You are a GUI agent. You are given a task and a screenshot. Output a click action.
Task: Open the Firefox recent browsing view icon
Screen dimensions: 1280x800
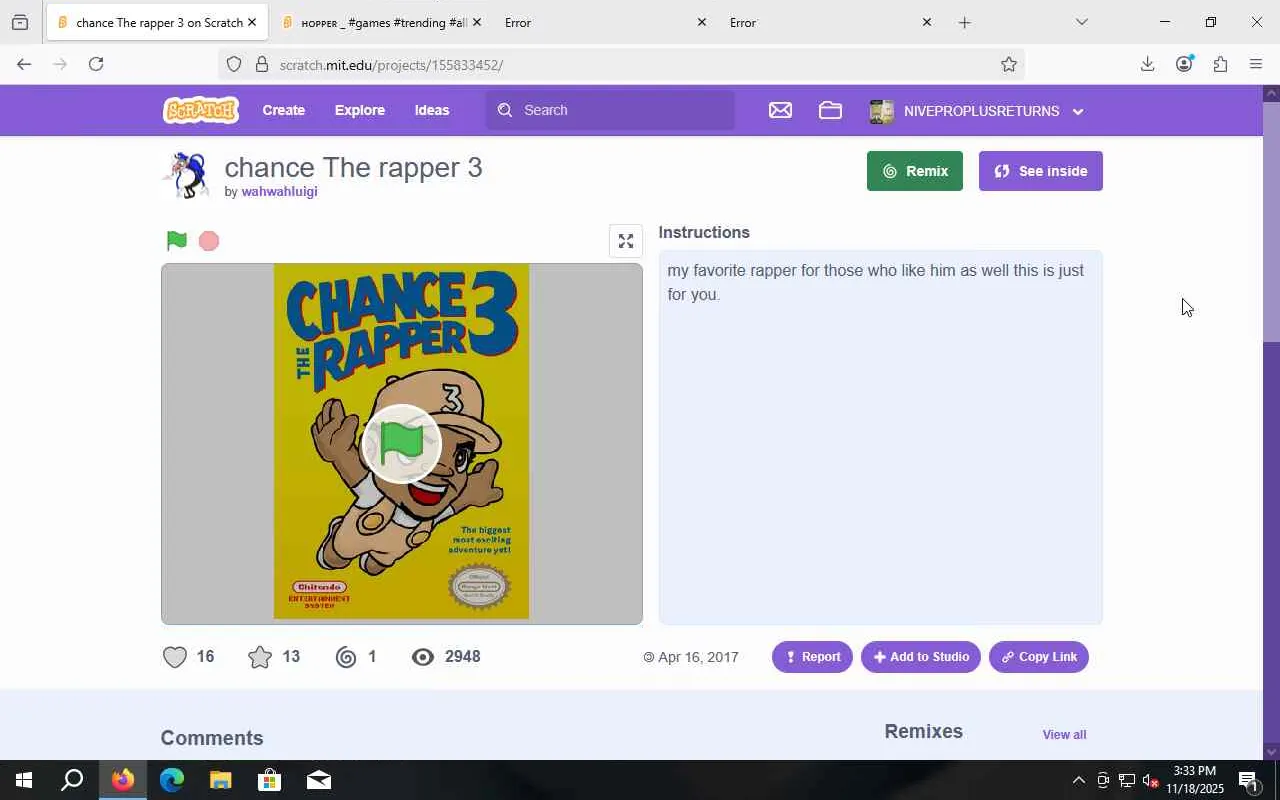[x=20, y=22]
